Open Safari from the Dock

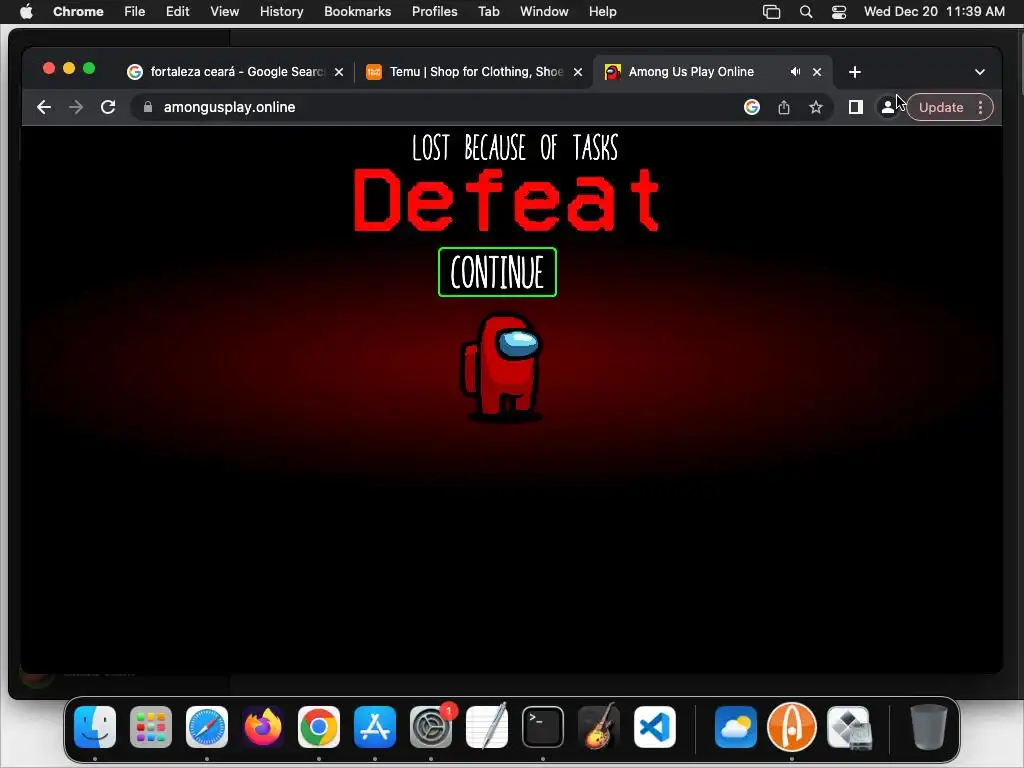click(207, 727)
